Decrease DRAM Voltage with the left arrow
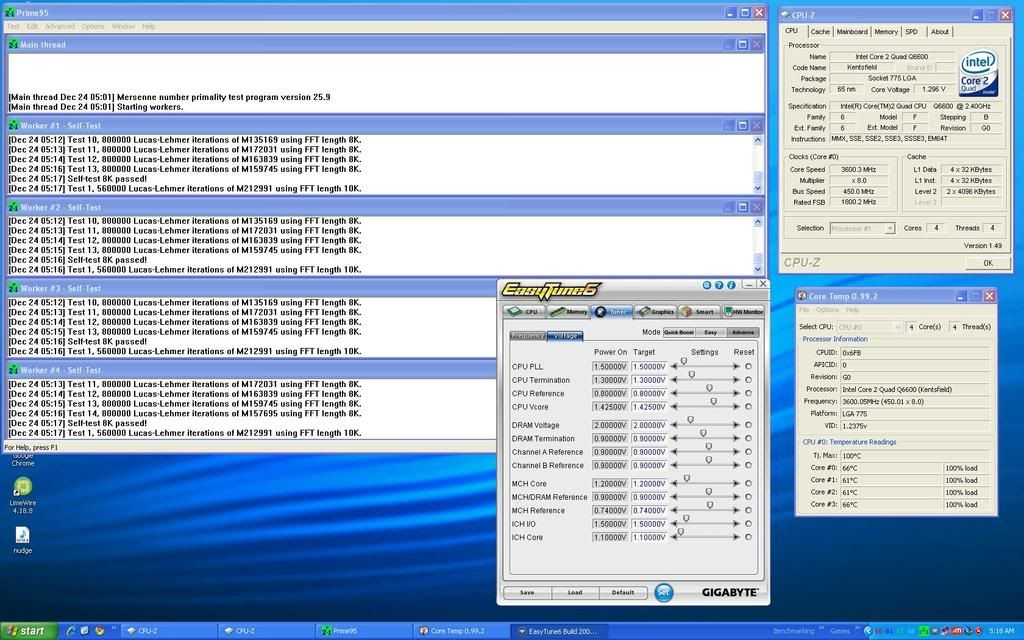 (x=674, y=425)
